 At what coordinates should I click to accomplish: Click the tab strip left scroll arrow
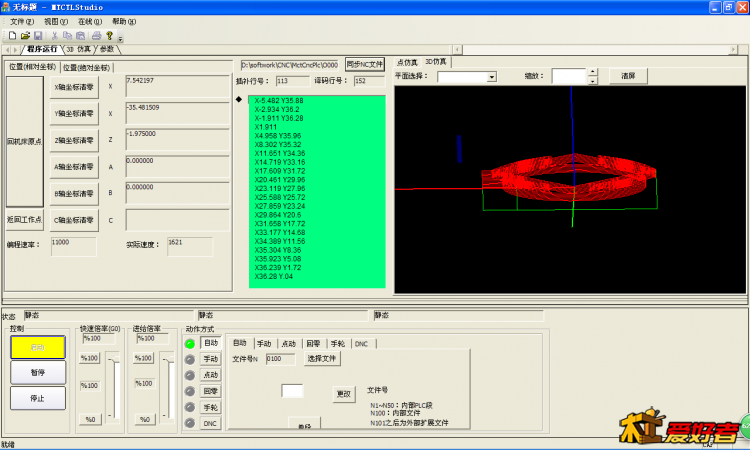click(7, 50)
